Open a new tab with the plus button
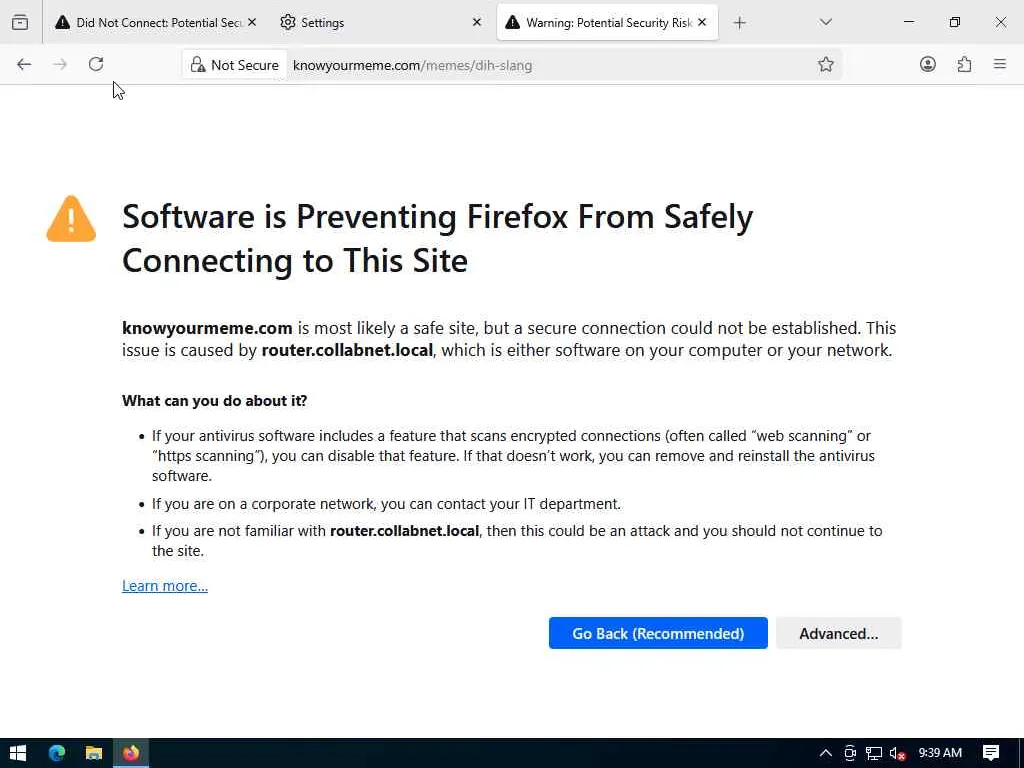The image size is (1024, 768). pos(740,22)
